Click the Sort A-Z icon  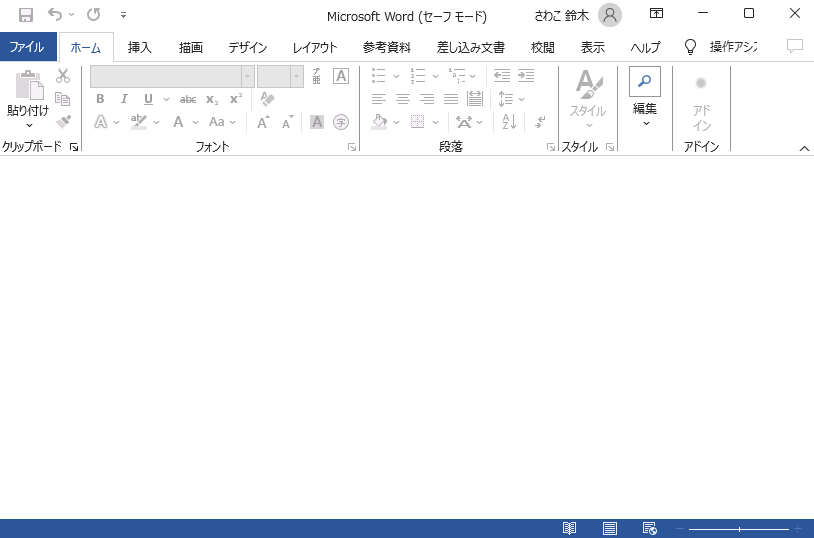[509, 122]
